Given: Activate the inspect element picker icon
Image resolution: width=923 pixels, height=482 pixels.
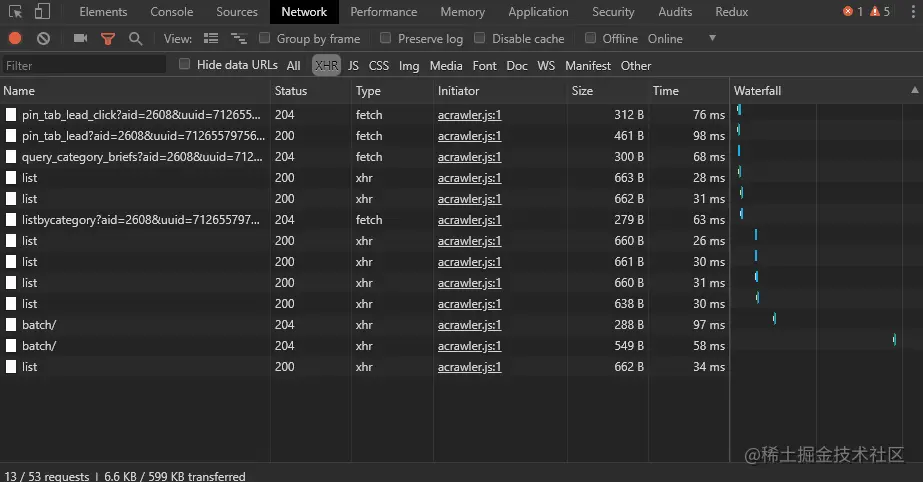Looking at the screenshot, I should coord(15,12).
